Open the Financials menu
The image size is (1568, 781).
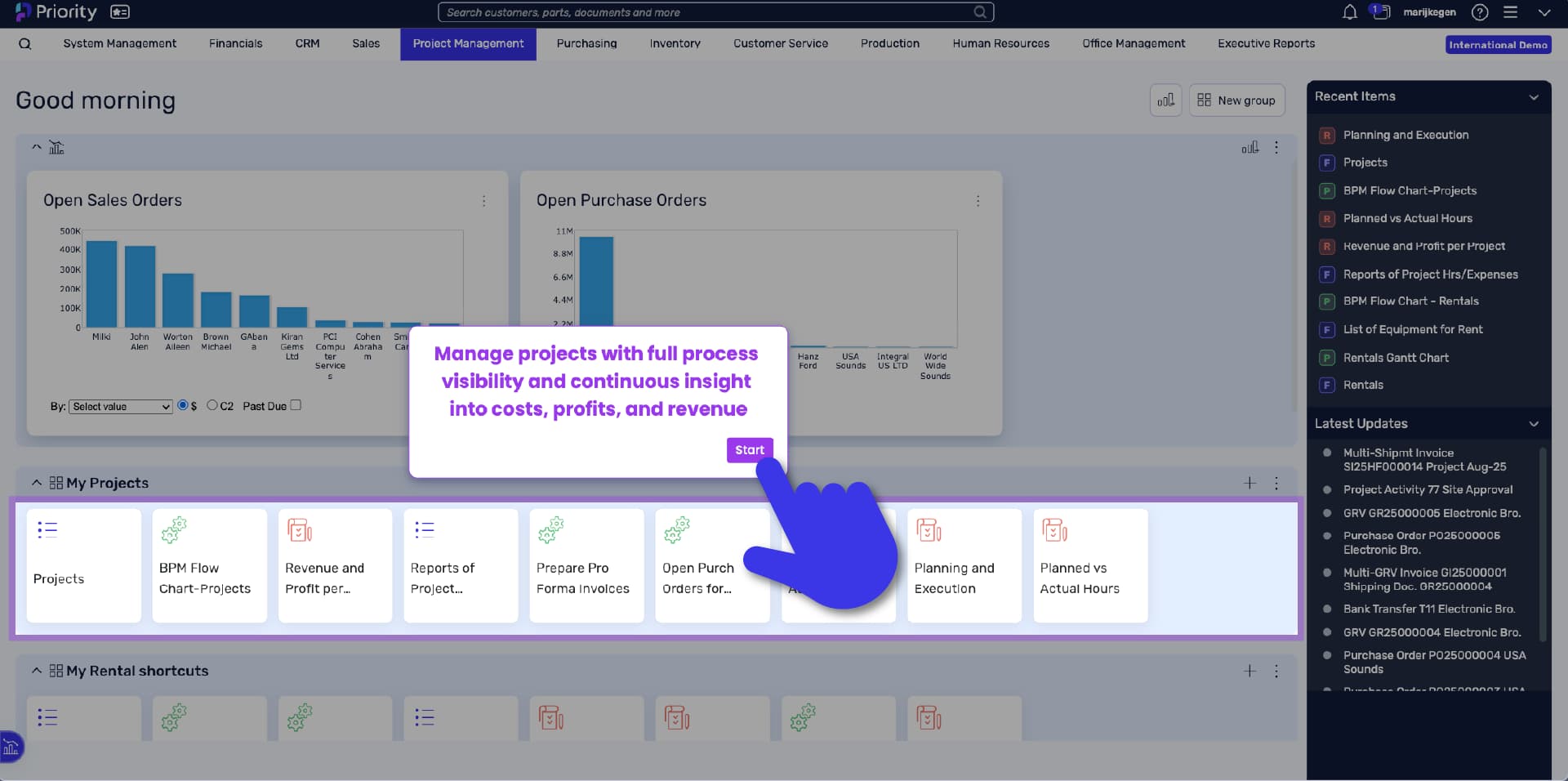tap(235, 44)
